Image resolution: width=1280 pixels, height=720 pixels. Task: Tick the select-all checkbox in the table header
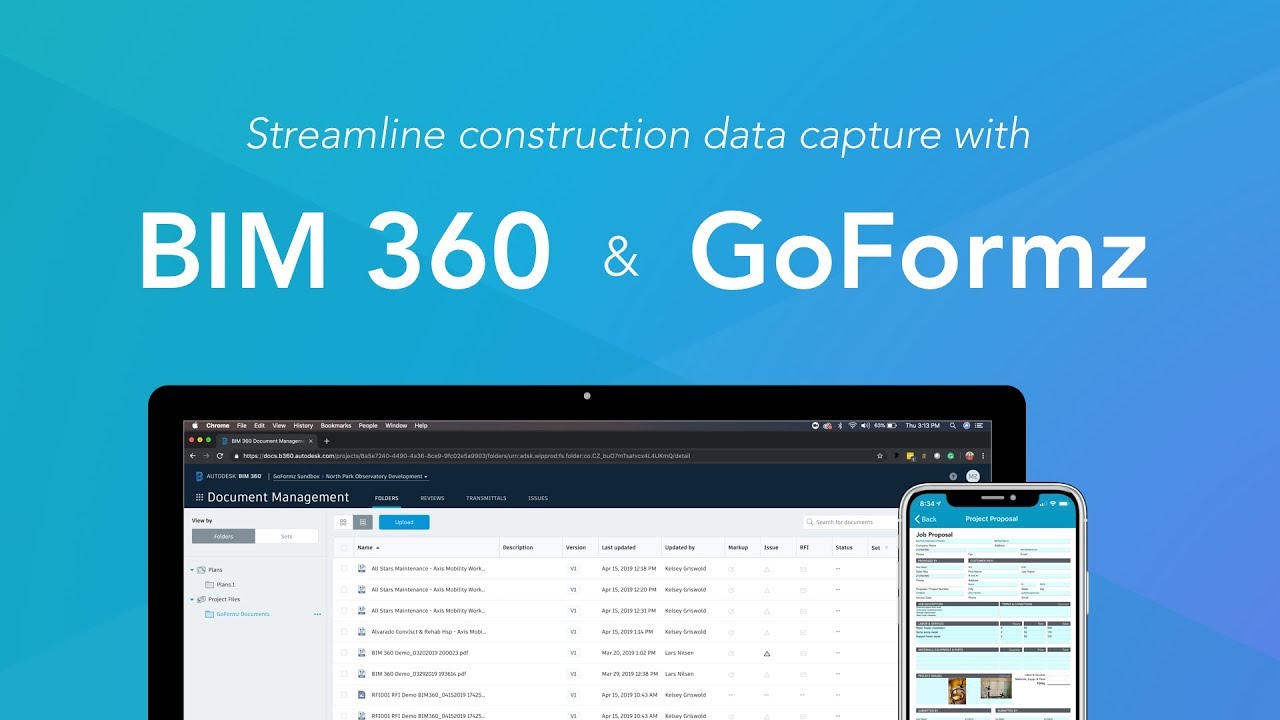coord(345,548)
